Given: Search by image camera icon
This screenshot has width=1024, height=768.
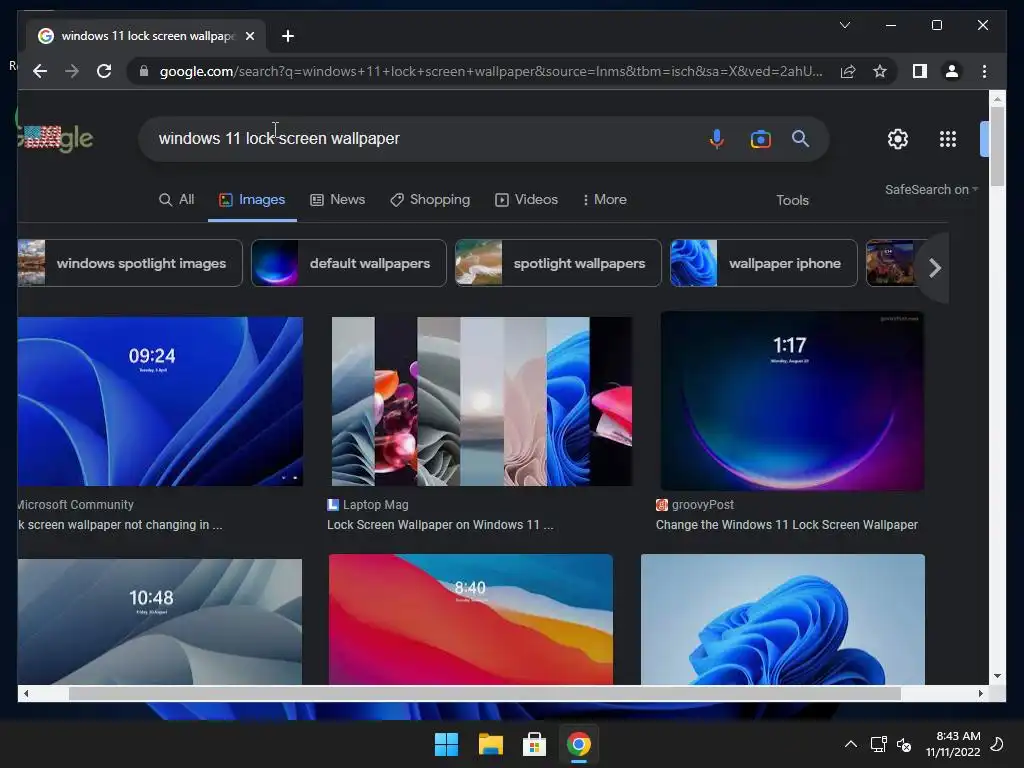Looking at the screenshot, I should coord(760,139).
